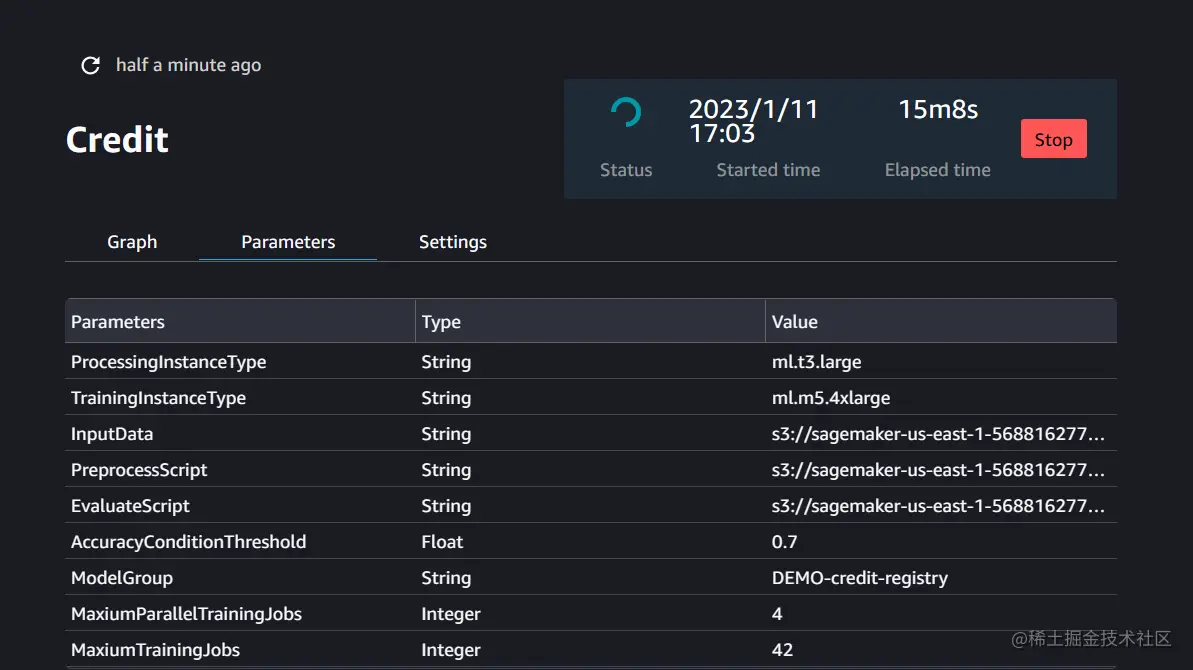
Task: Click the Value column header
Action: 795,322
